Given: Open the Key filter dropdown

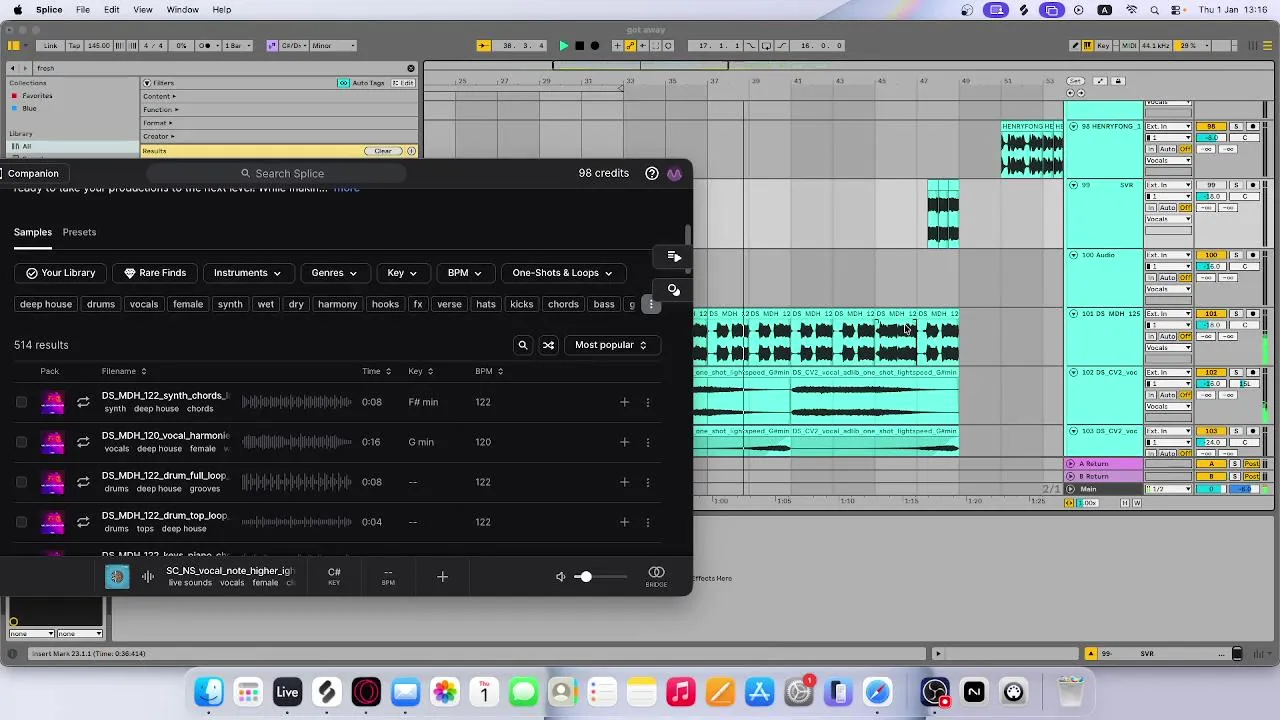Looking at the screenshot, I should (402, 273).
